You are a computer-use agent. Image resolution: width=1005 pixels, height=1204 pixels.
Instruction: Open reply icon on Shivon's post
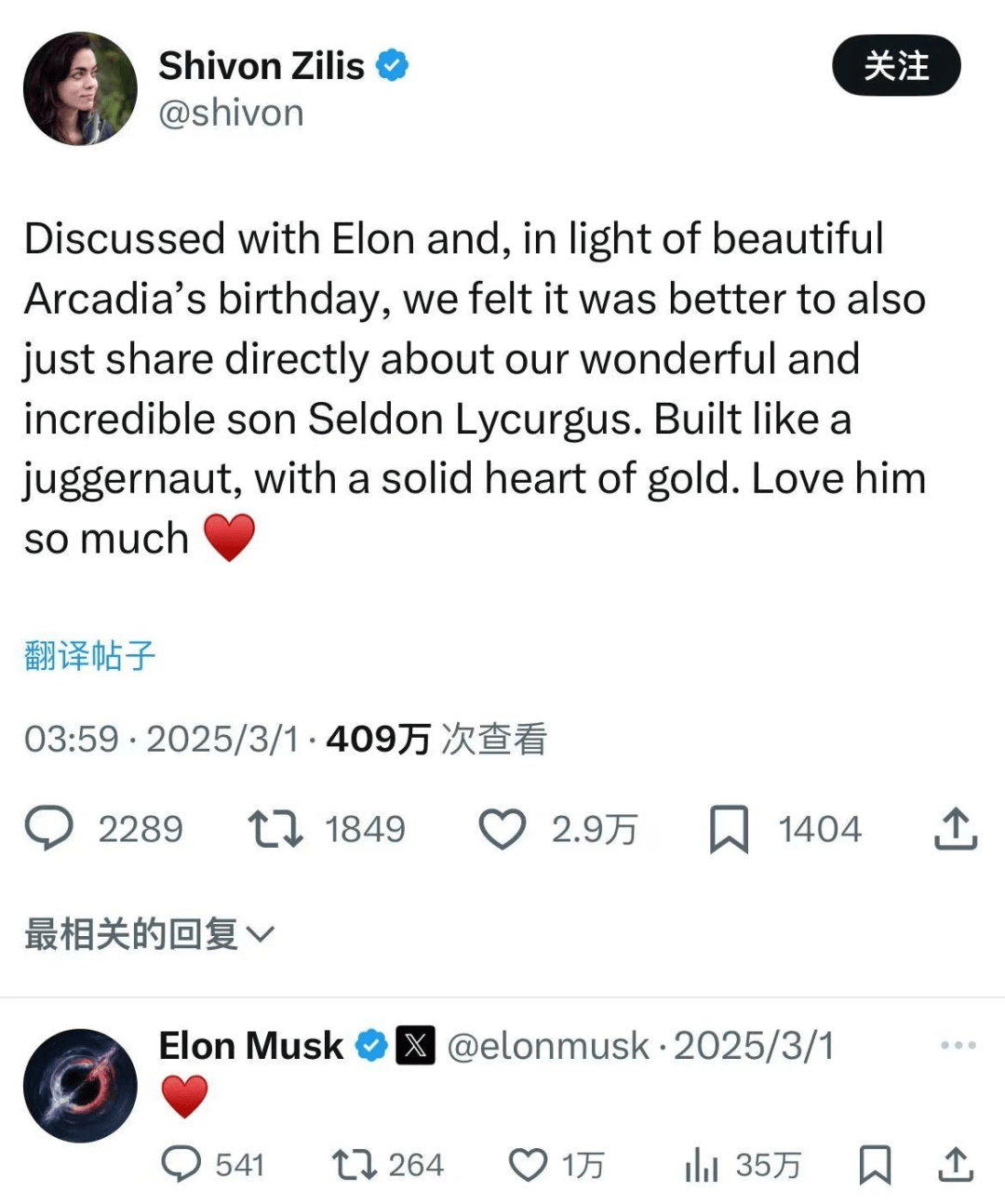[48, 828]
